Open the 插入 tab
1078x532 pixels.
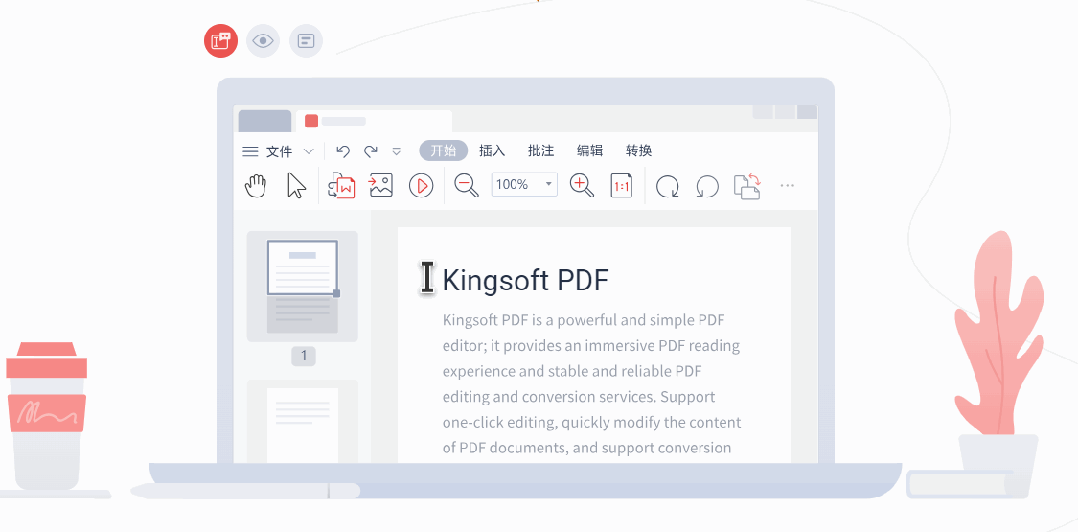(492, 151)
